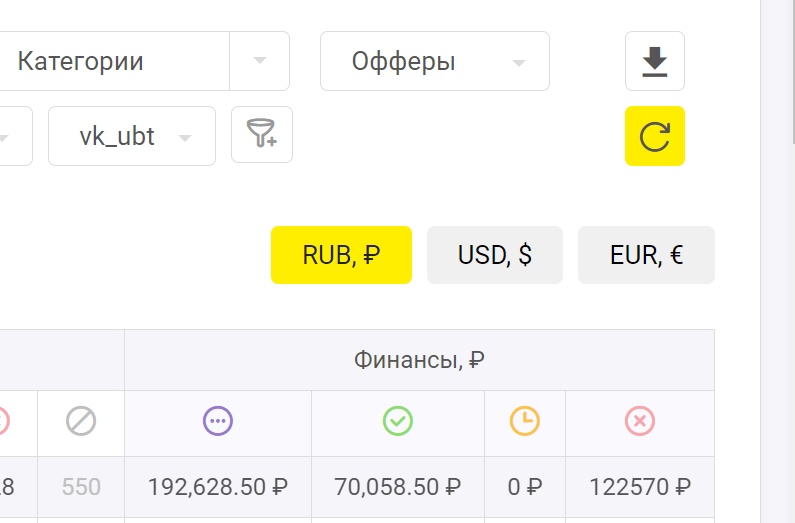Open the vk_ubt dropdown
795x523 pixels.
(131, 136)
